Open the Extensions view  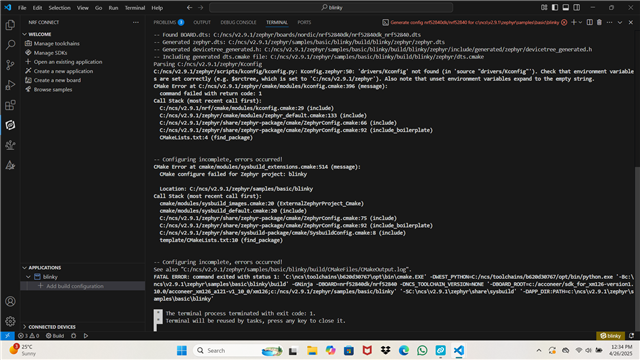click(x=10, y=105)
